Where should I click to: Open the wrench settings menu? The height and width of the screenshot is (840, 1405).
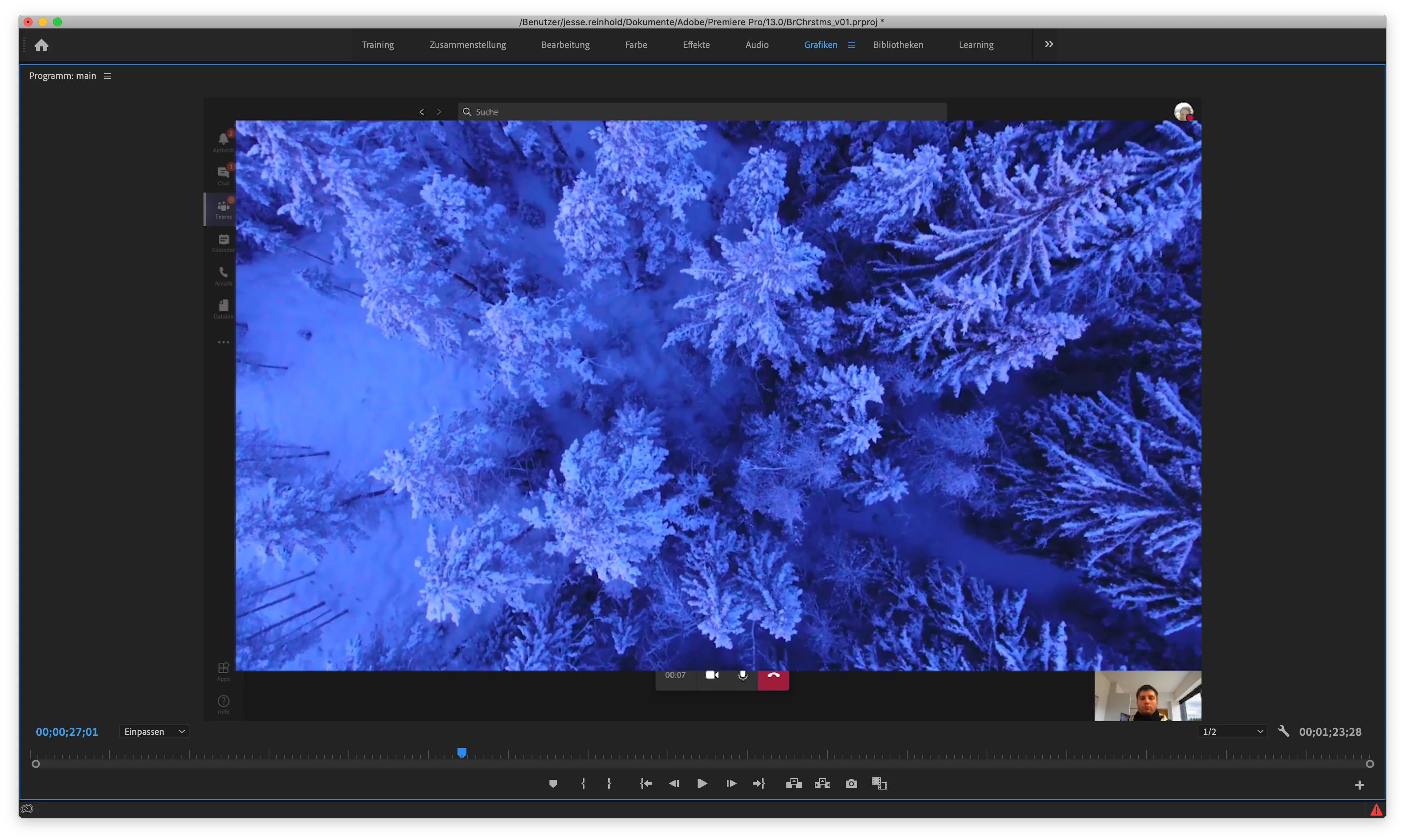click(1283, 731)
